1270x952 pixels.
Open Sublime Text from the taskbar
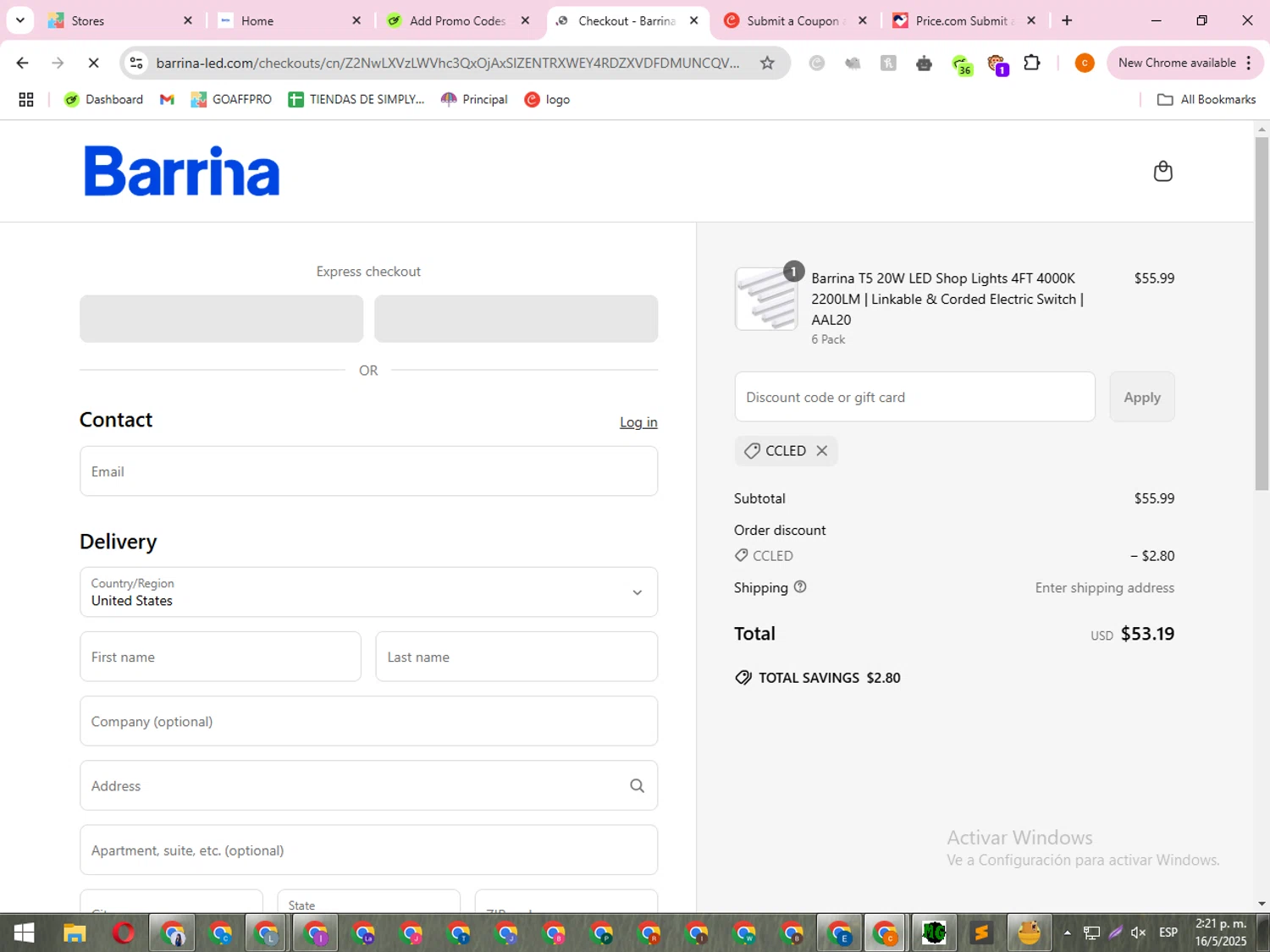tap(981, 933)
